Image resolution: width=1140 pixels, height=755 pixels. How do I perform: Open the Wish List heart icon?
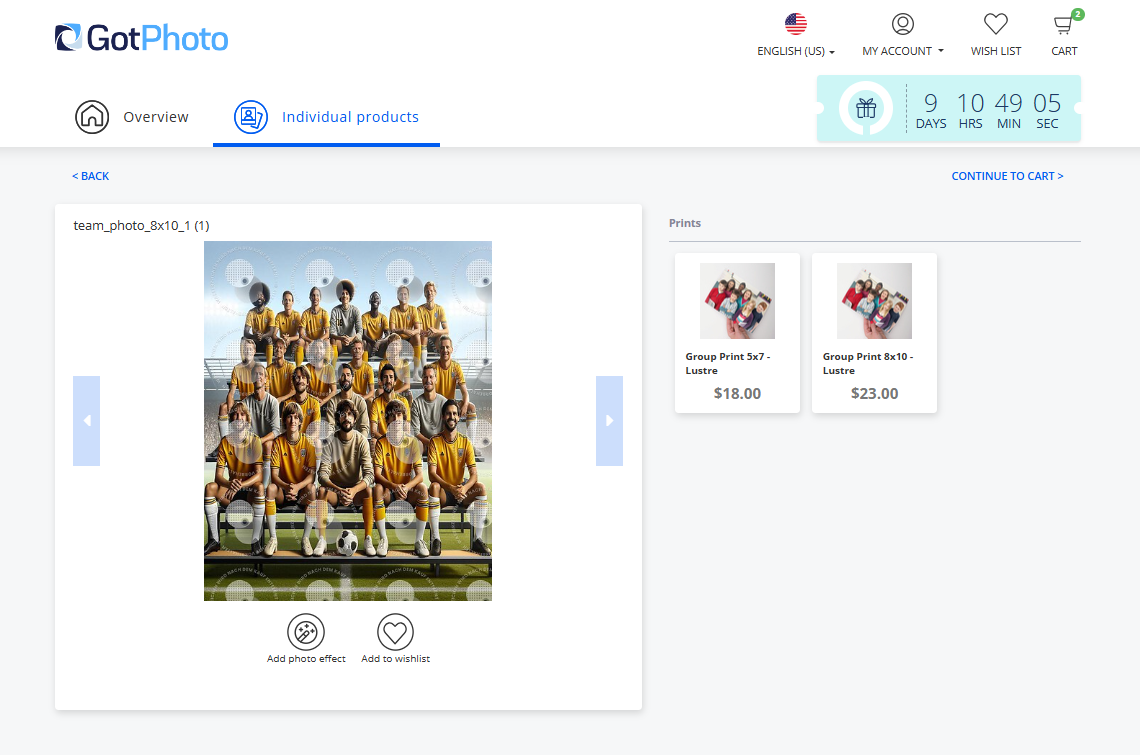(995, 24)
